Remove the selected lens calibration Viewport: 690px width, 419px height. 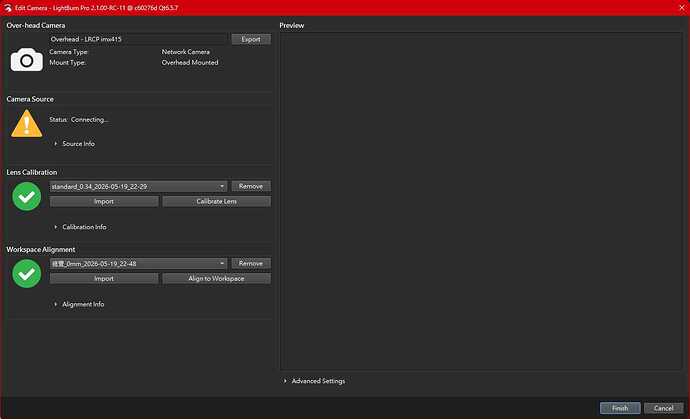(x=251, y=186)
